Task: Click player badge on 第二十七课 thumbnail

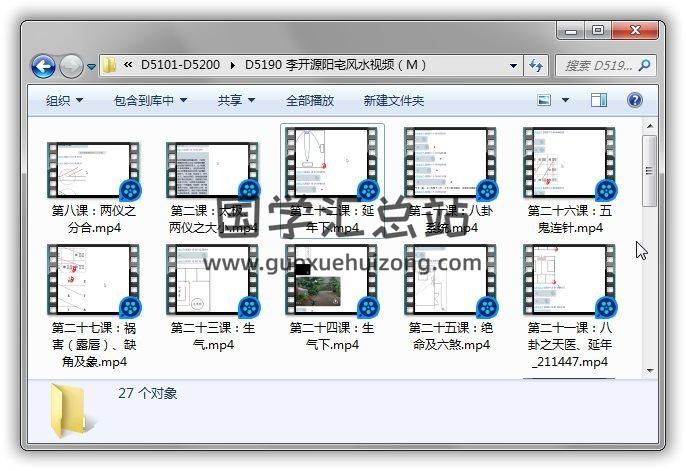Action: coord(130,307)
